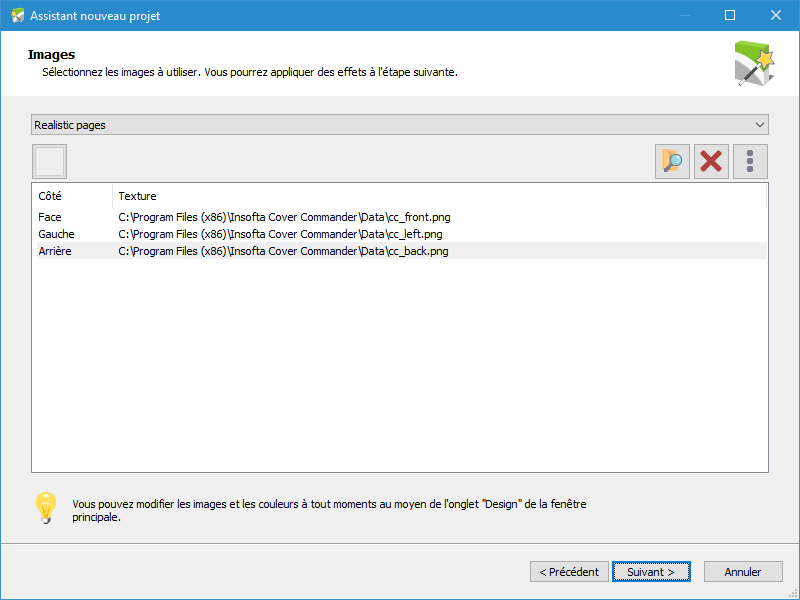Select the Arrière row with cc_back.png
800x600 pixels.
pyautogui.click(x=402, y=251)
